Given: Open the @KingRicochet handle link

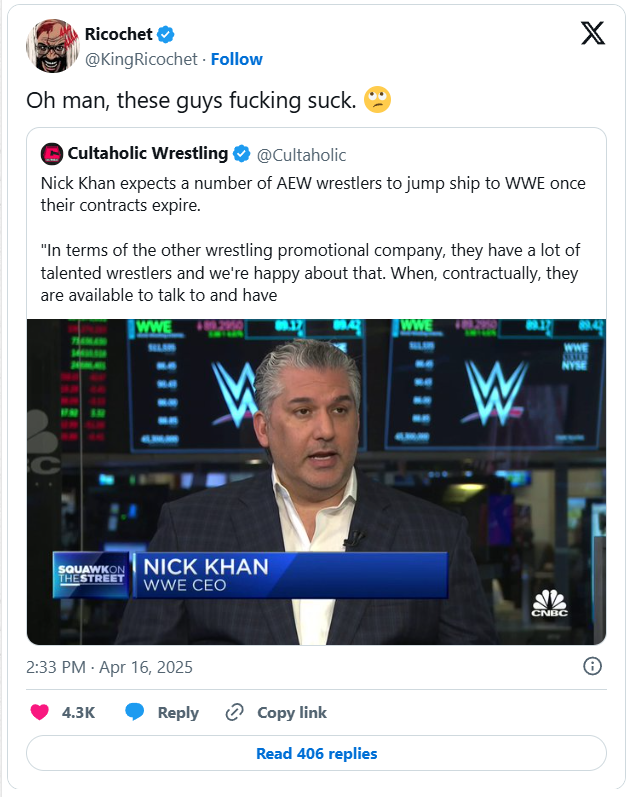Looking at the screenshot, I should 142,59.
